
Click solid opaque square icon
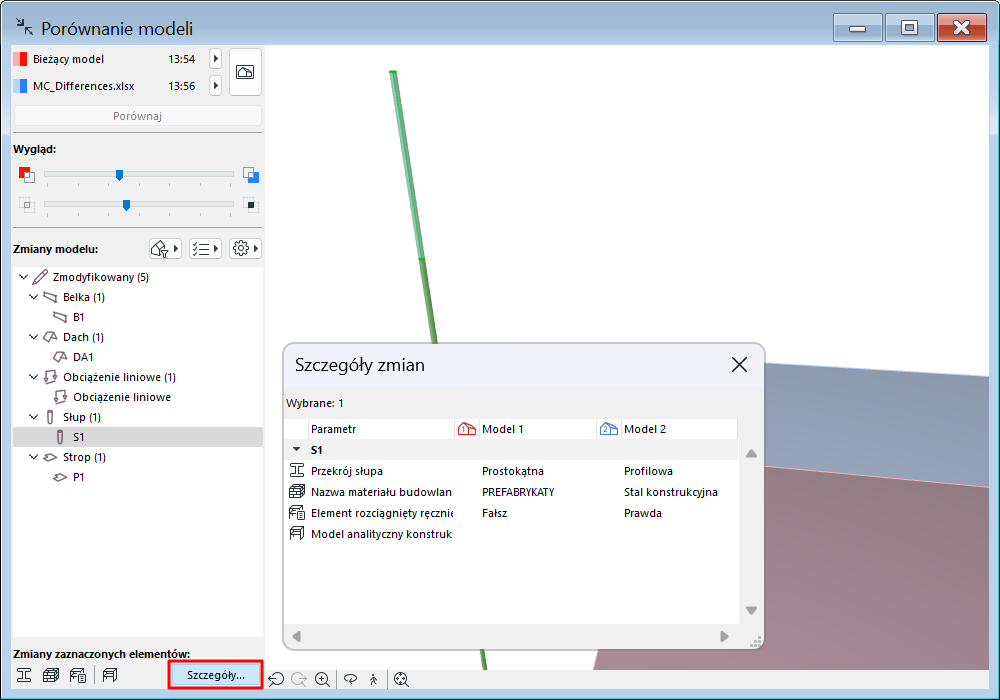pyautogui.click(x=251, y=205)
